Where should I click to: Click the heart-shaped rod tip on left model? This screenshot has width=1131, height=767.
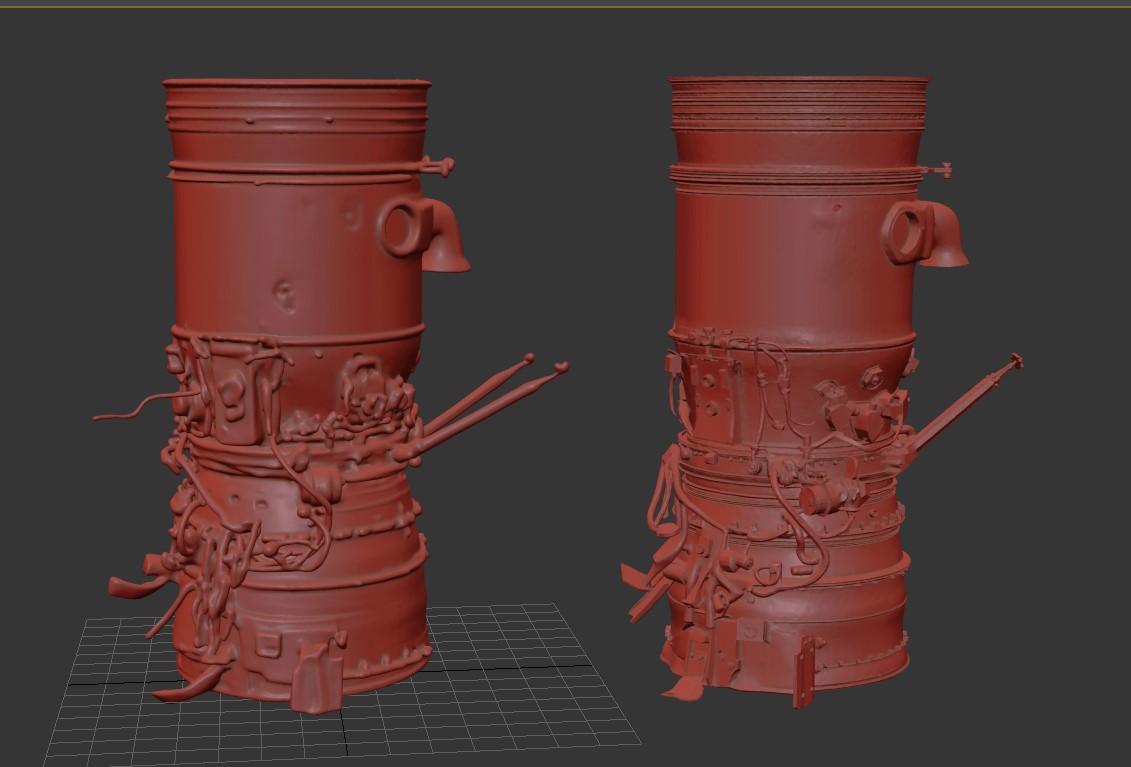(x=560, y=368)
